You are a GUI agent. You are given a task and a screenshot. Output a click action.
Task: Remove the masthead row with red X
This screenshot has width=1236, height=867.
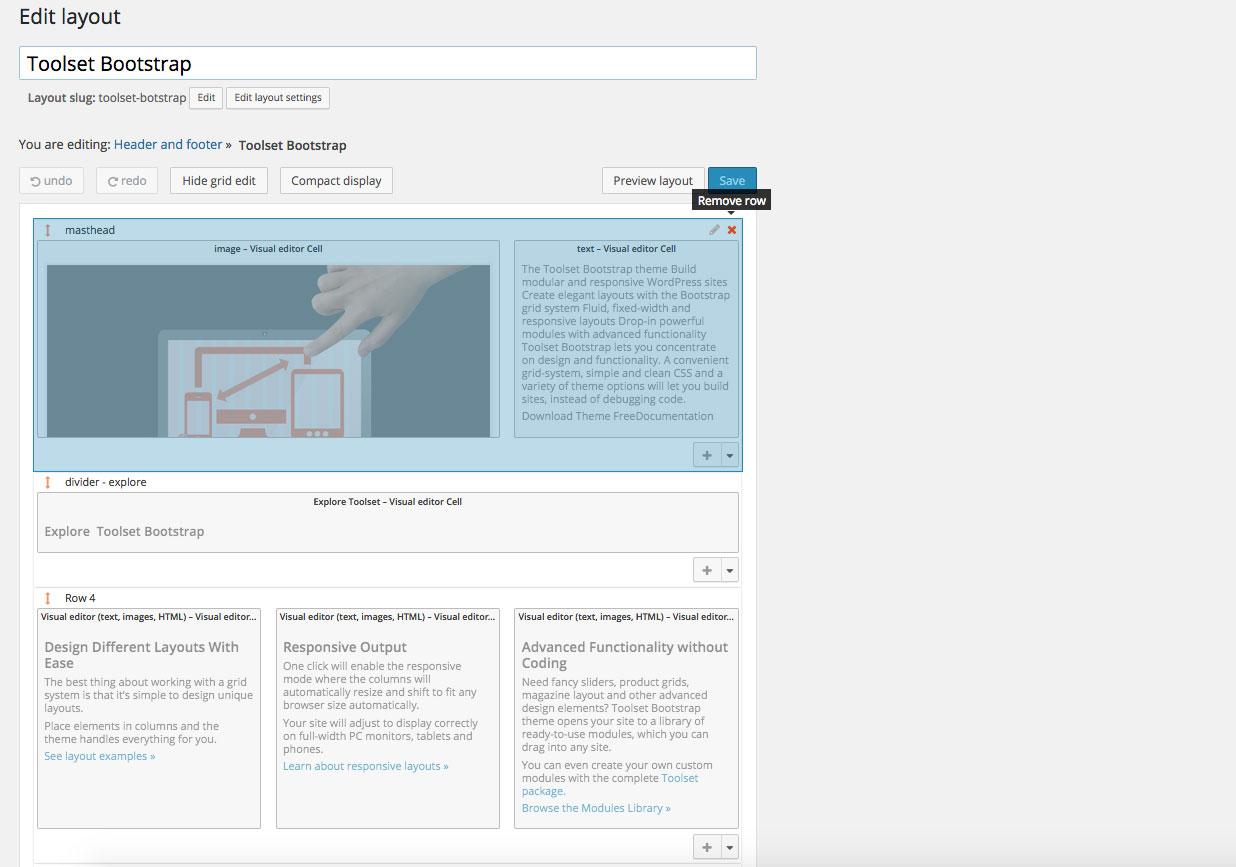(732, 230)
